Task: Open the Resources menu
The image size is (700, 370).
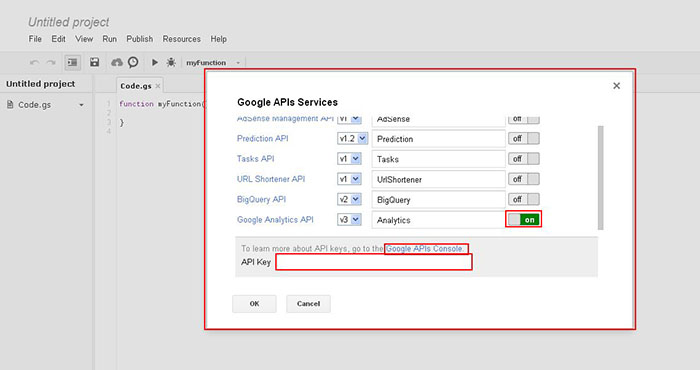Action: [x=181, y=39]
